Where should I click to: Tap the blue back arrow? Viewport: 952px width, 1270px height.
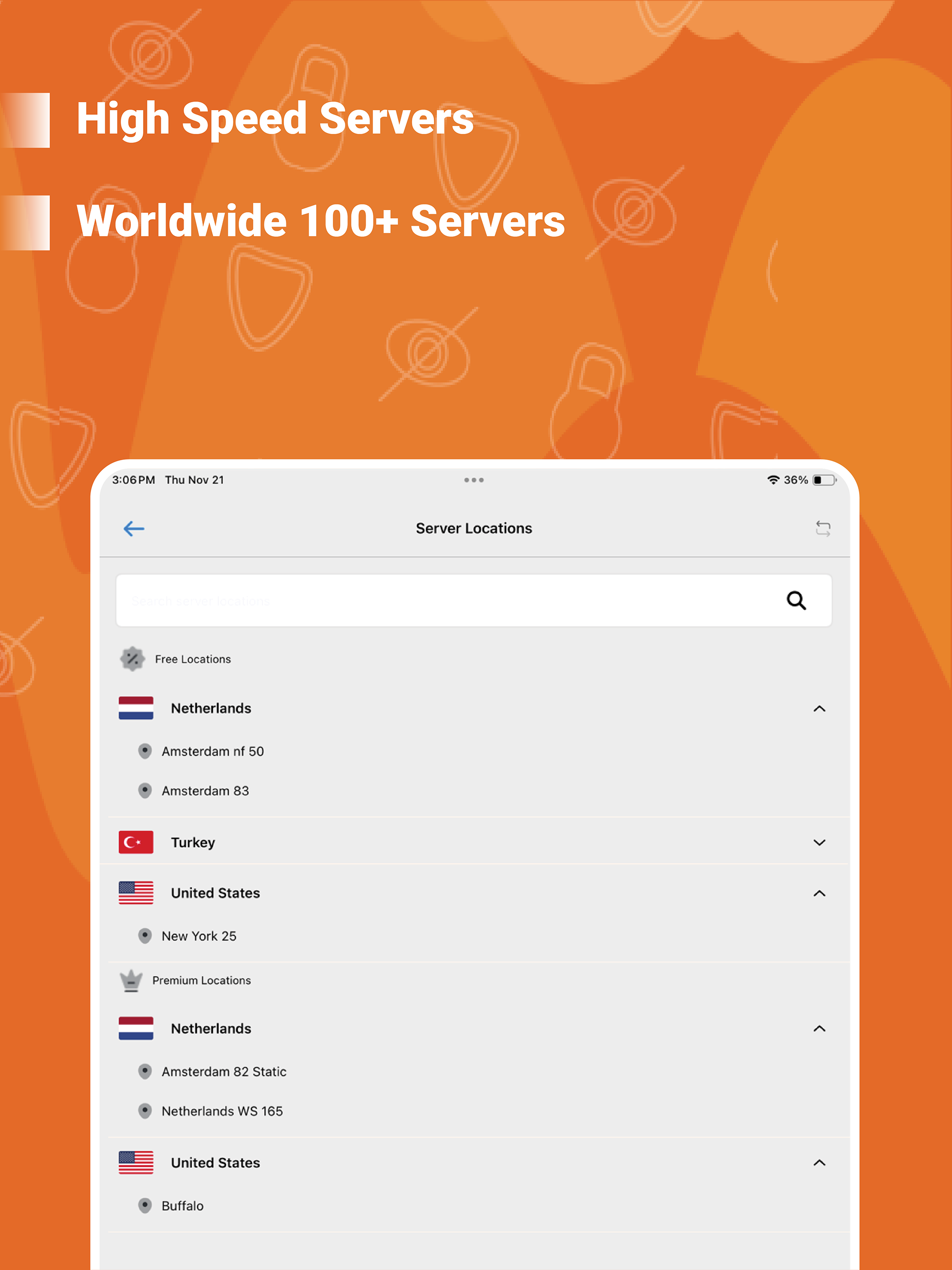pos(134,528)
